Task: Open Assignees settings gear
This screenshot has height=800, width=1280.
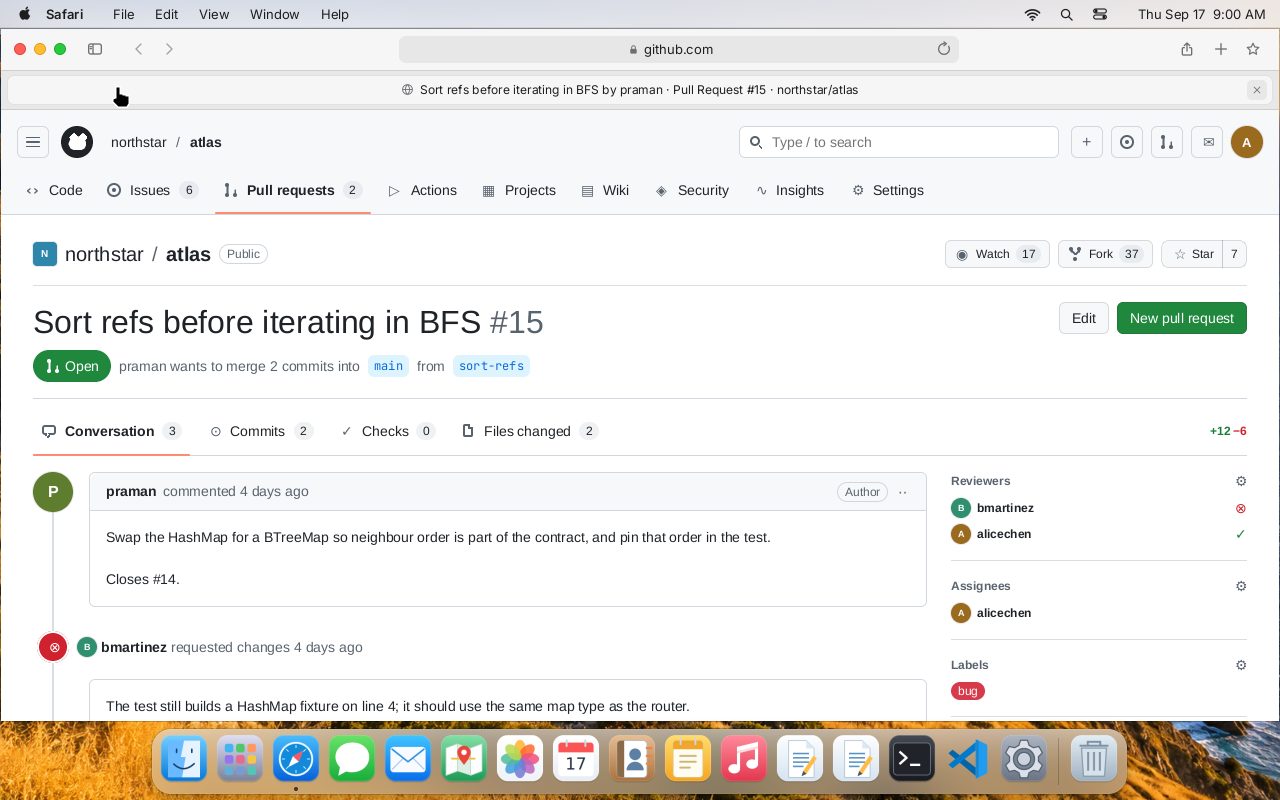Action: (1241, 586)
